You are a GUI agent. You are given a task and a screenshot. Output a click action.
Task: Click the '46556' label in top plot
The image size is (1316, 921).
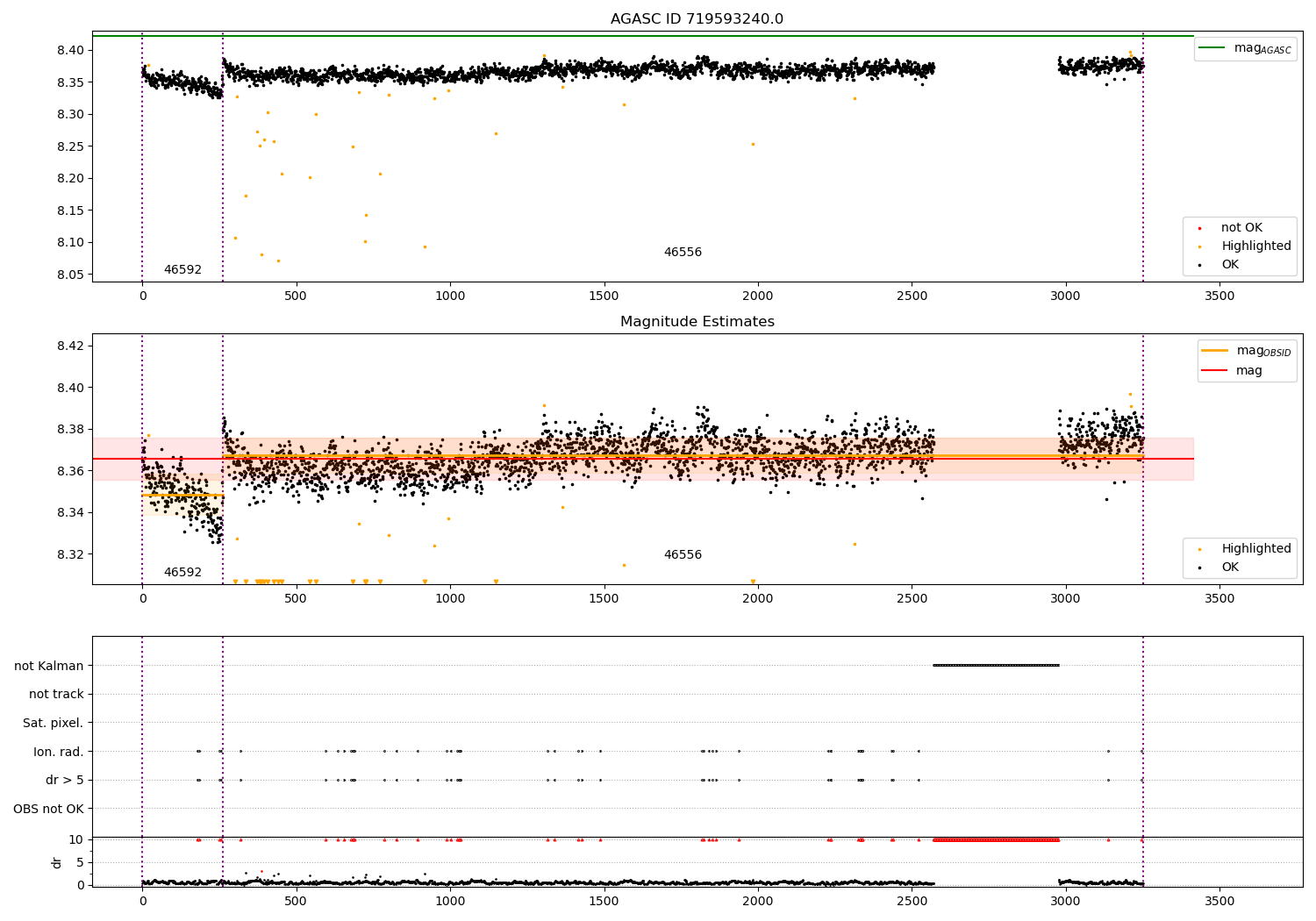[x=683, y=253]
